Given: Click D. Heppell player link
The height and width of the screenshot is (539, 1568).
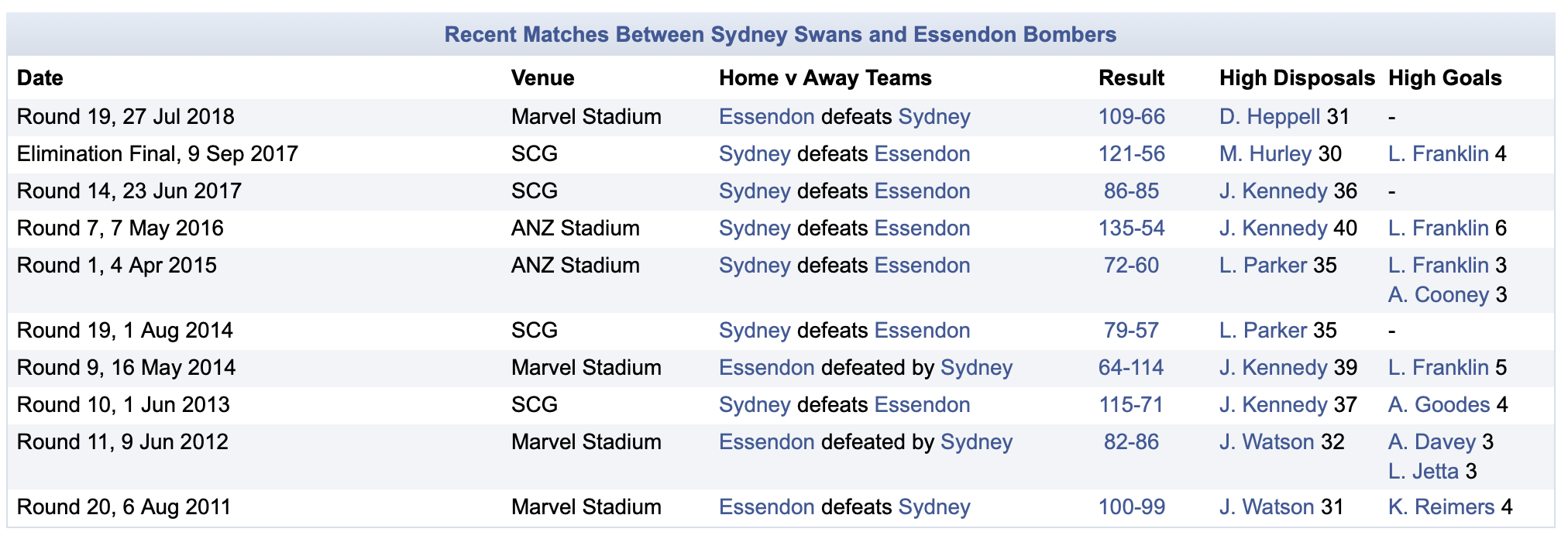Looking at the screenshot, I should coord(1270,117).
